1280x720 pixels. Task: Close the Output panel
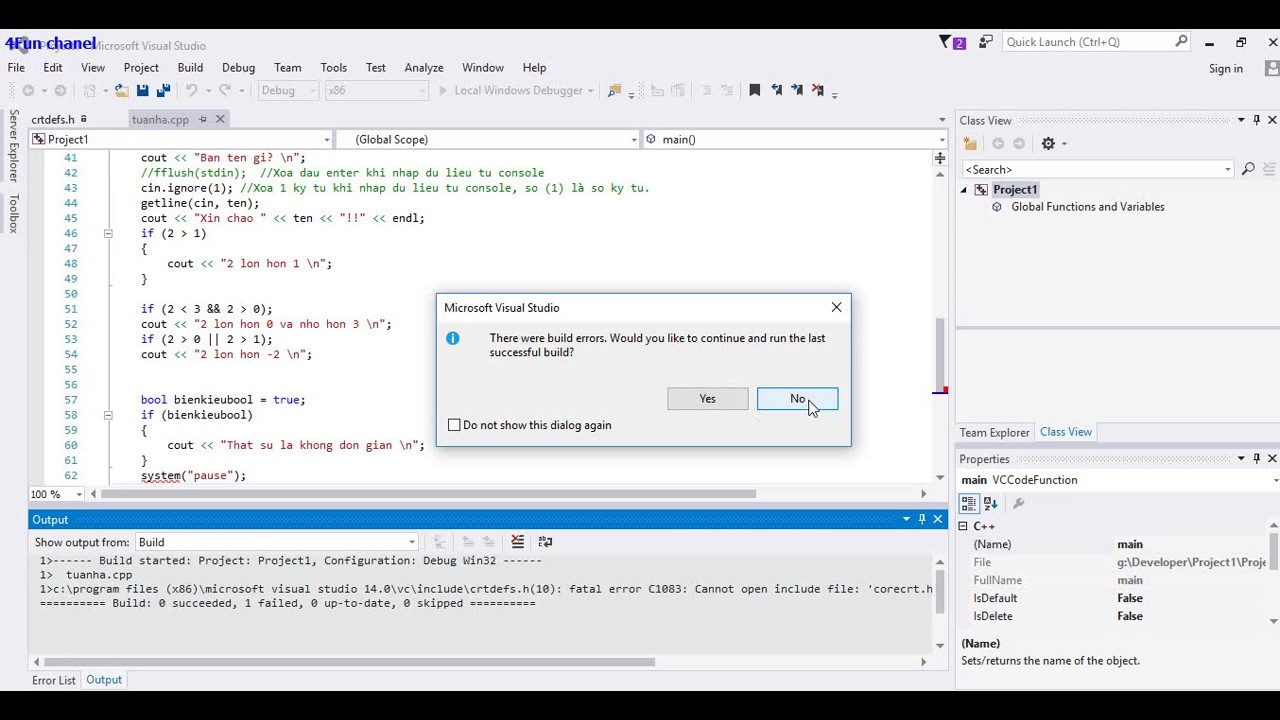[x=938, y=519]
